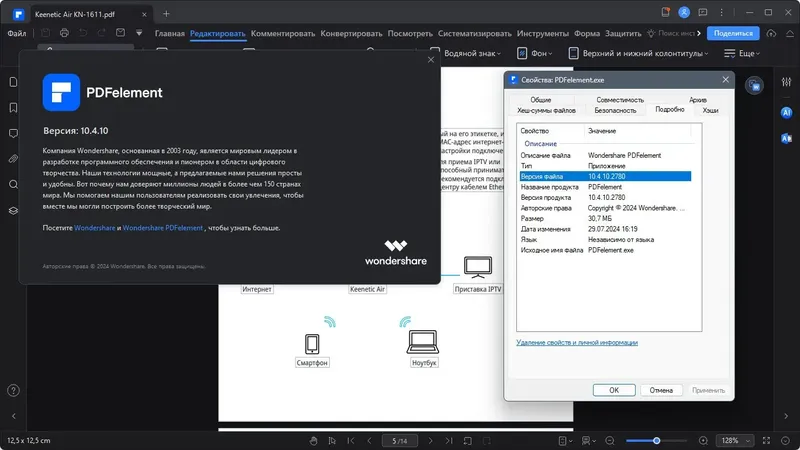Image resolution: width=800 pixels, height=450 pixels.
Task: Open the attachments paperclip panel
Action: point(13,159)
